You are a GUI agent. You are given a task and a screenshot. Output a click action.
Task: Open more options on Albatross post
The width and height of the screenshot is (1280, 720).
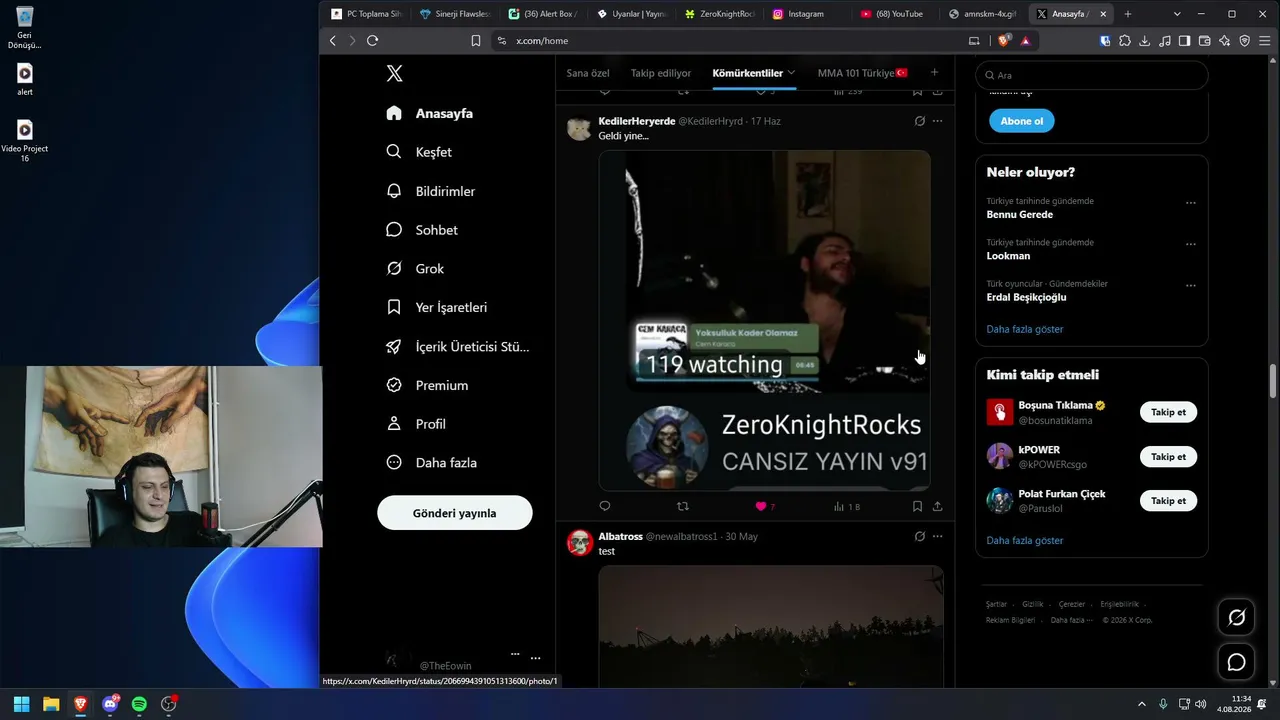coord(937,536)
